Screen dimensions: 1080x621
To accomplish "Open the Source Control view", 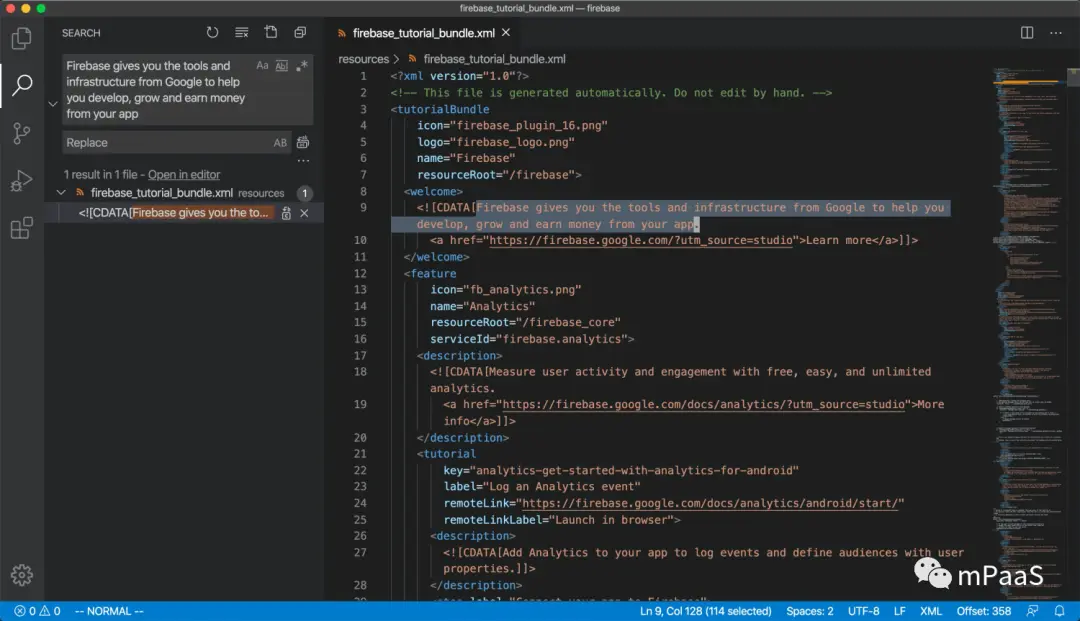I will (21, 133).
